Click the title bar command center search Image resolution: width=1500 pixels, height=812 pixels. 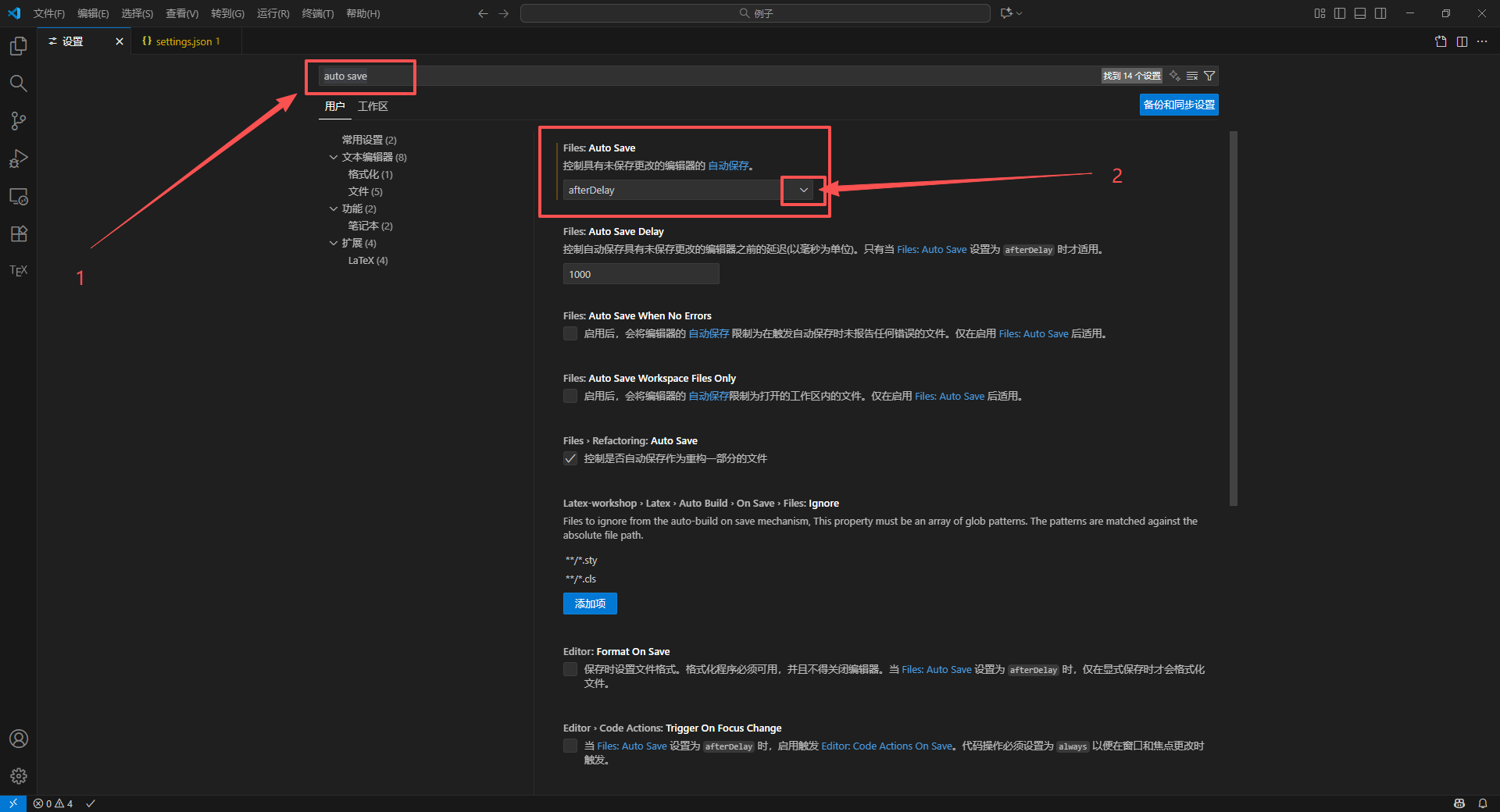coord(755,13)
